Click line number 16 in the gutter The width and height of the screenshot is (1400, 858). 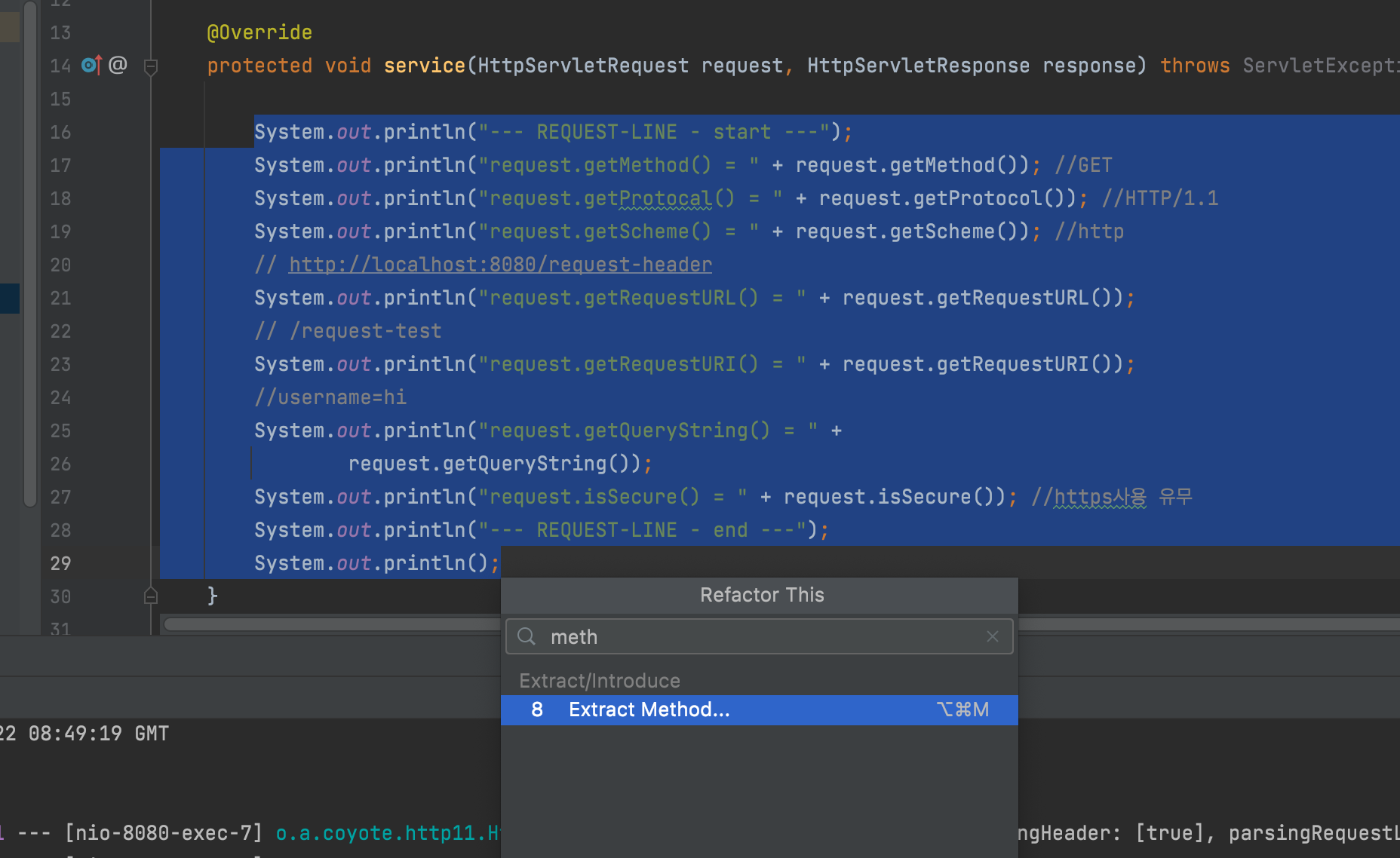60,132
